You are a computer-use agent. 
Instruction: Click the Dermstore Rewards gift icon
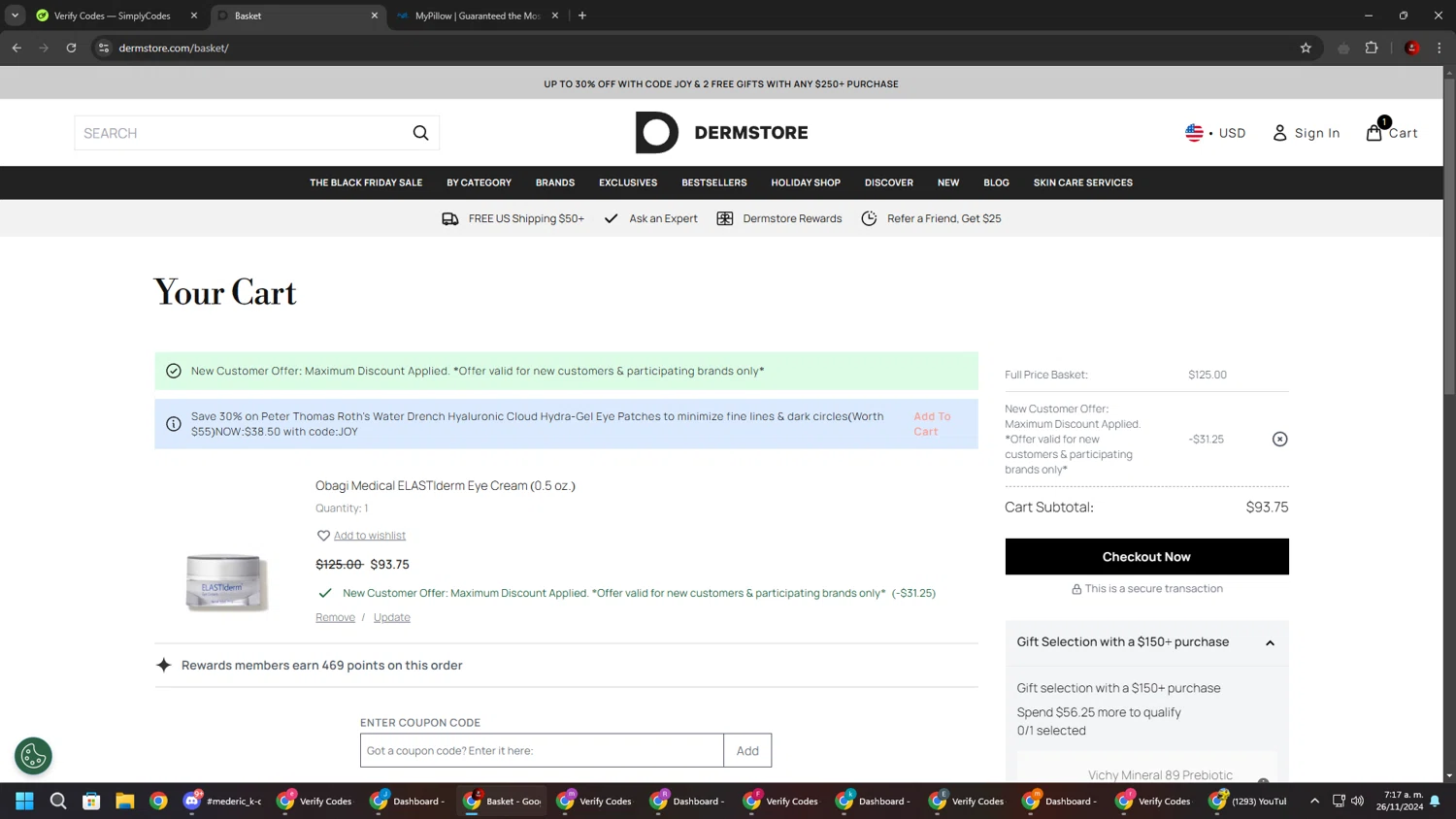[x=725, y=218]
